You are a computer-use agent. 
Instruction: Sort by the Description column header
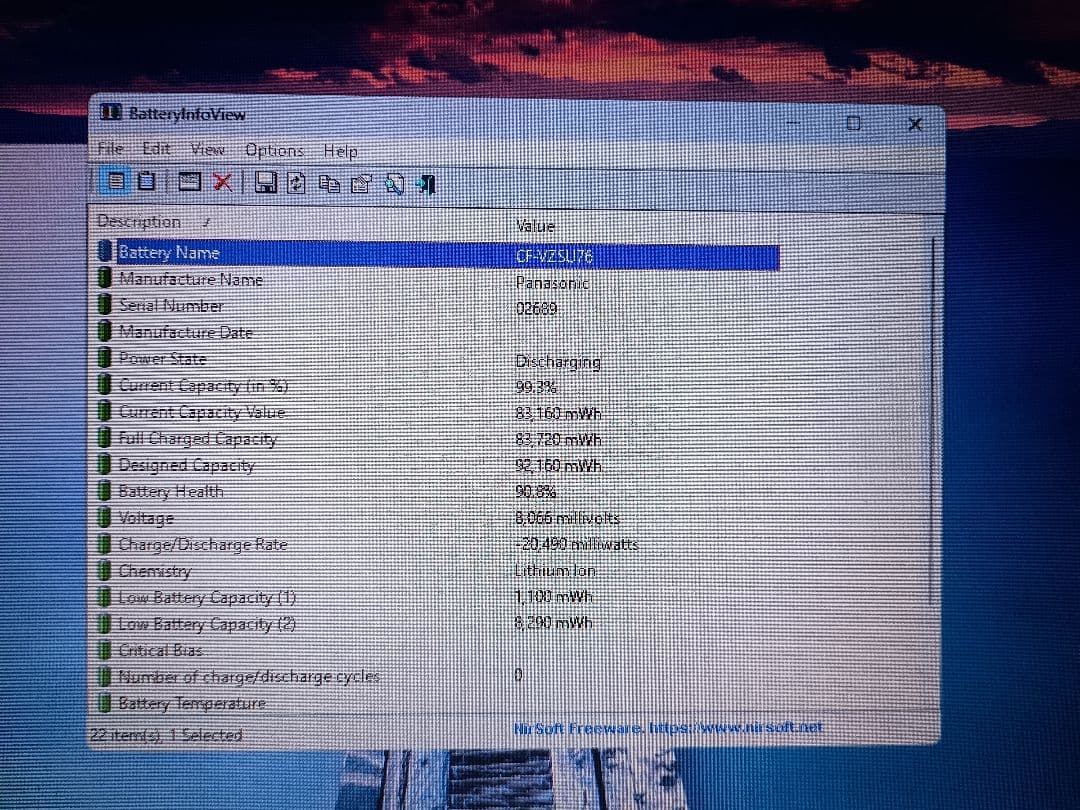click(x=140, y=221)
